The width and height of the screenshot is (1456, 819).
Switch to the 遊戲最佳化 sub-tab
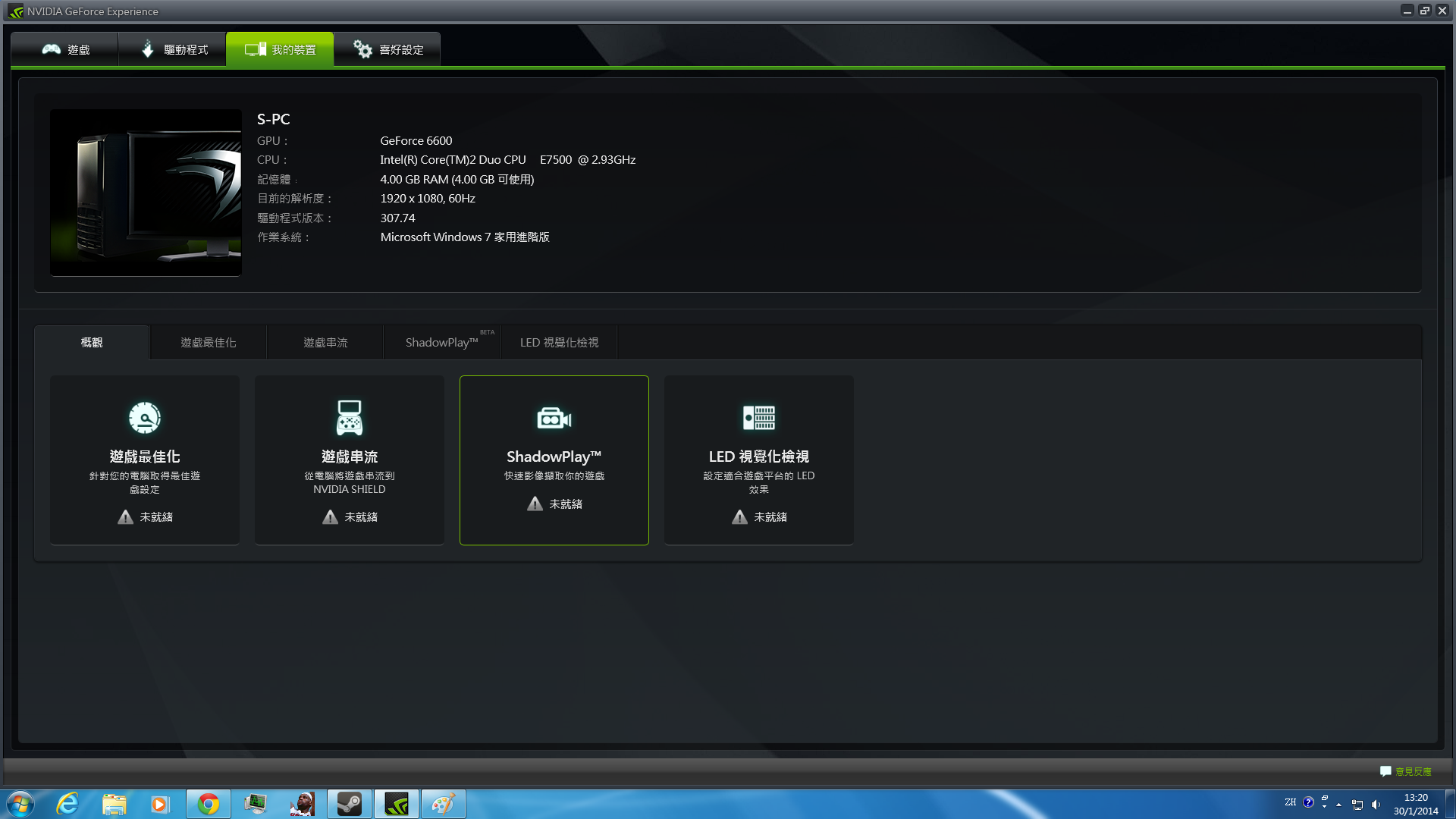(x=209, y=343)
